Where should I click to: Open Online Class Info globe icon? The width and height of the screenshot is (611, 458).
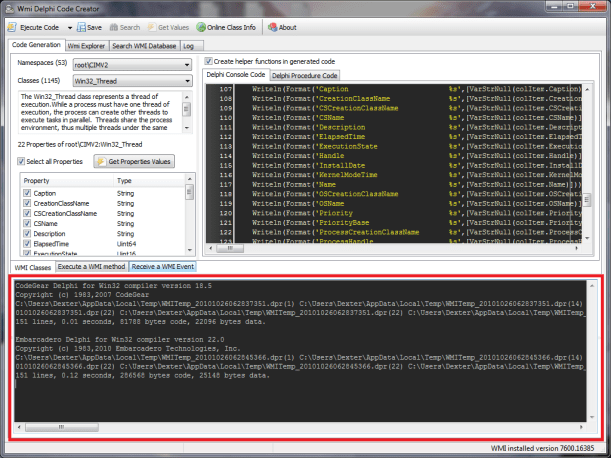[203, 27]
